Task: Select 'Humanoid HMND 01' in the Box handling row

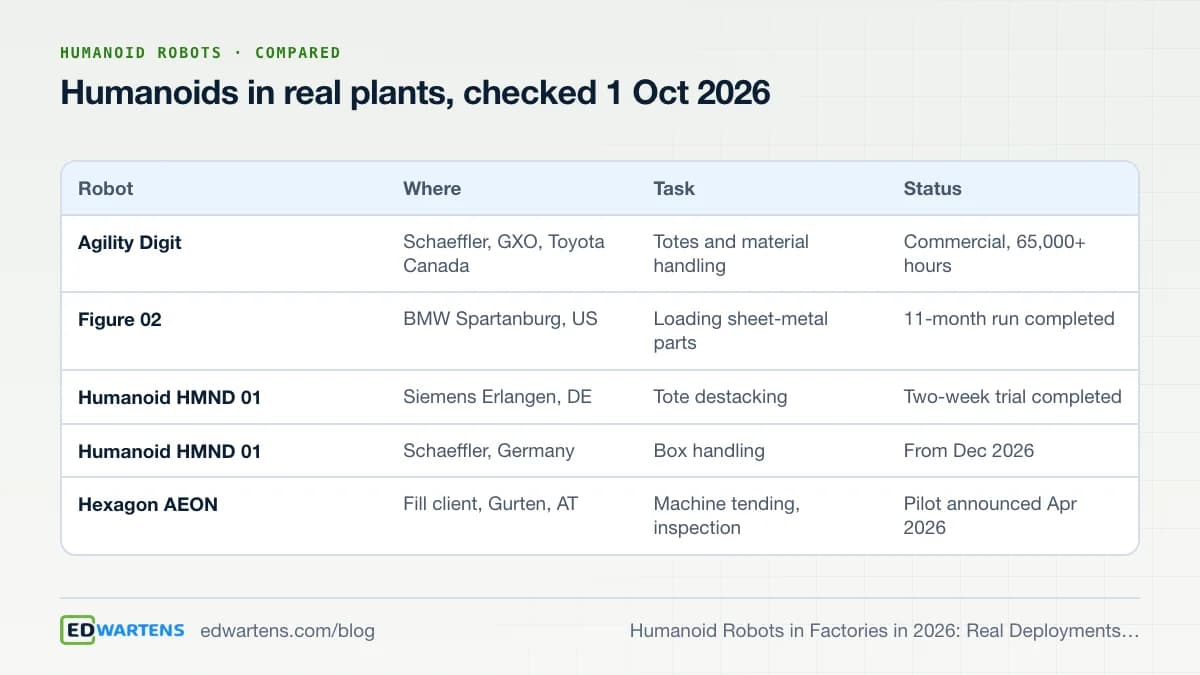Action: (169, 451)
